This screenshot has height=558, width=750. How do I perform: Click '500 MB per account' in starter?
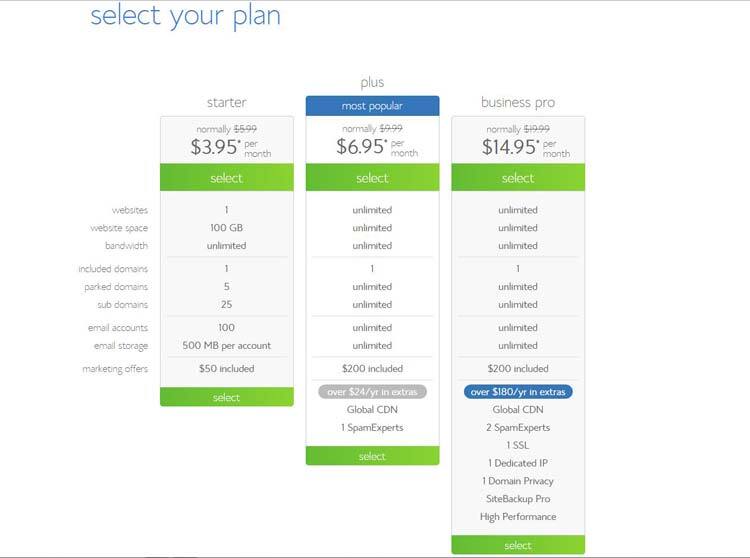[x=227, y=345]
